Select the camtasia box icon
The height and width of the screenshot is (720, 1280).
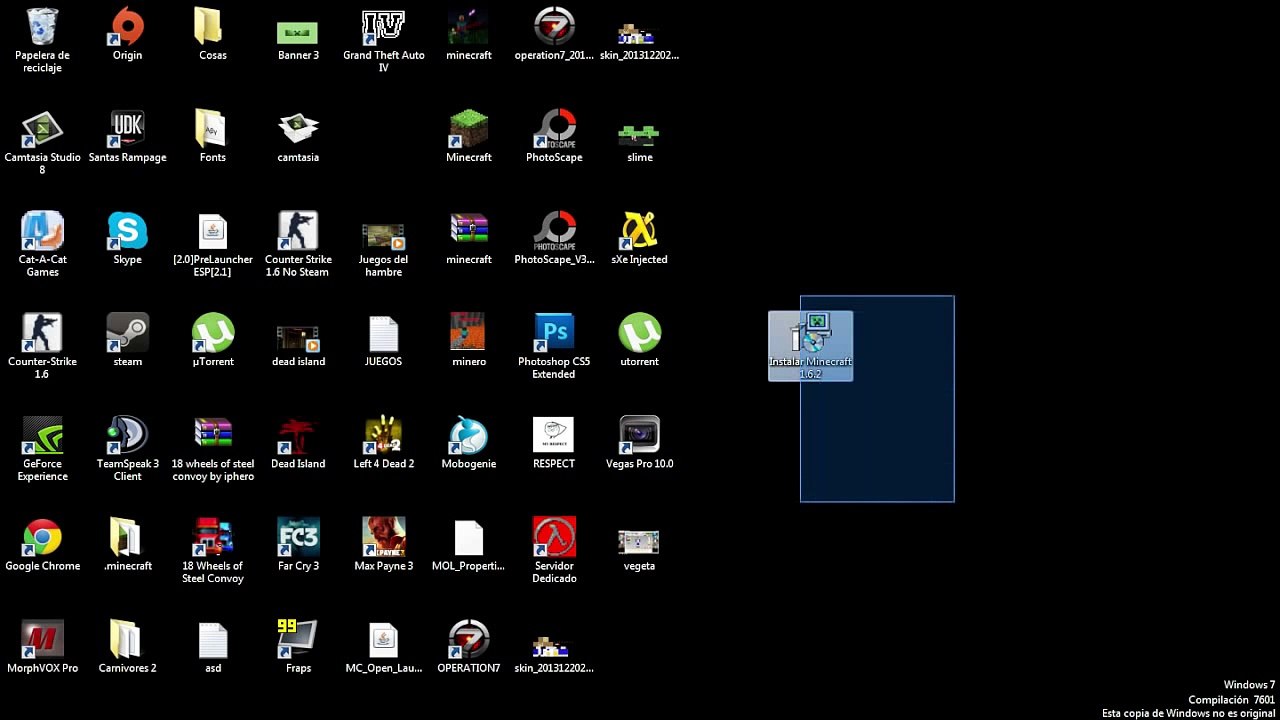(x=298, y=137)
